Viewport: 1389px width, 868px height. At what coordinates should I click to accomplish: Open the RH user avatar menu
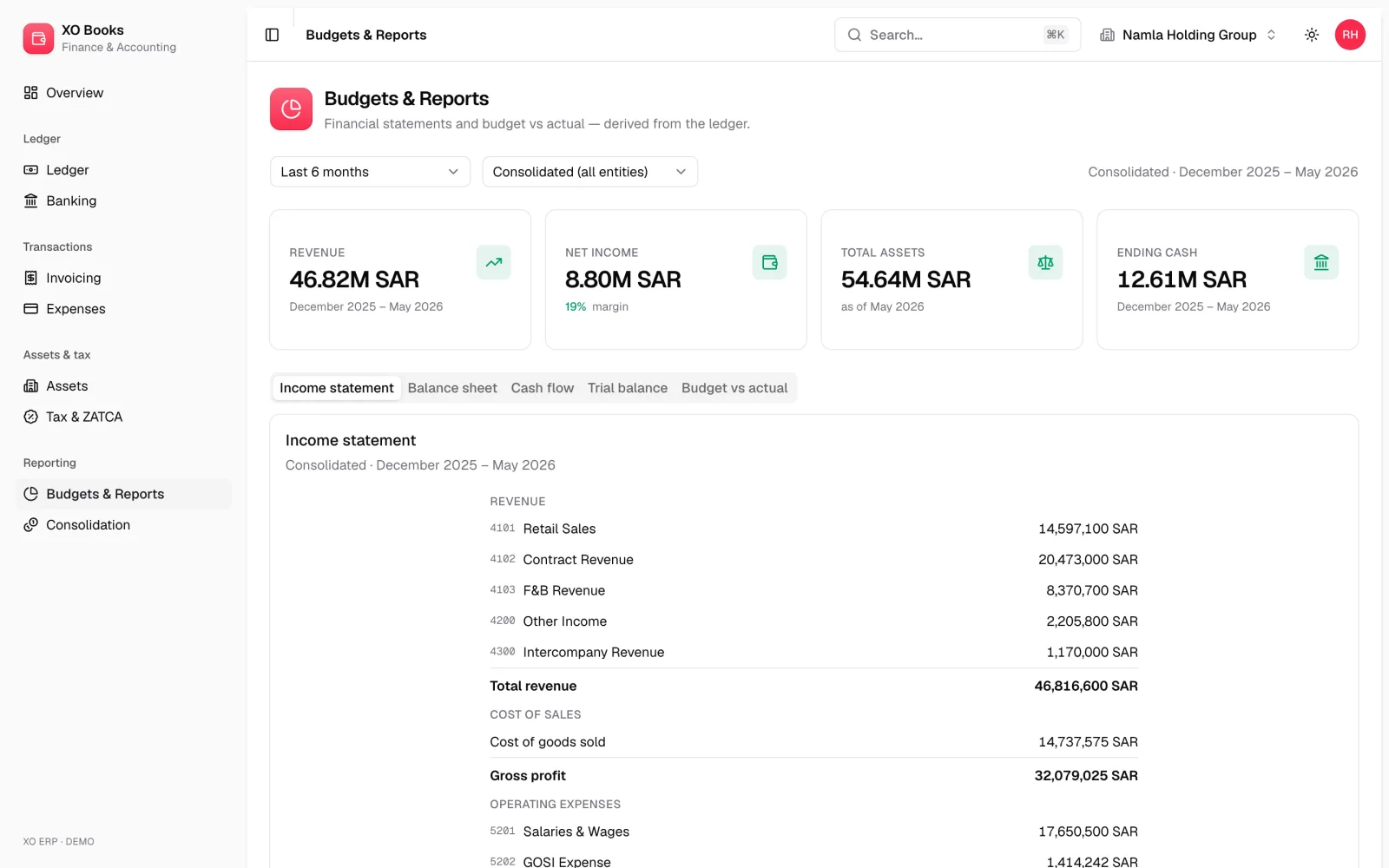(1350, 35)
